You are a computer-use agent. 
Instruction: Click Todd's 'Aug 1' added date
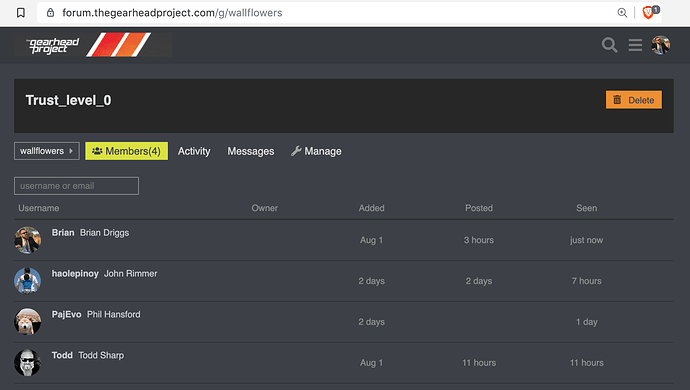[x=371, y=363]
